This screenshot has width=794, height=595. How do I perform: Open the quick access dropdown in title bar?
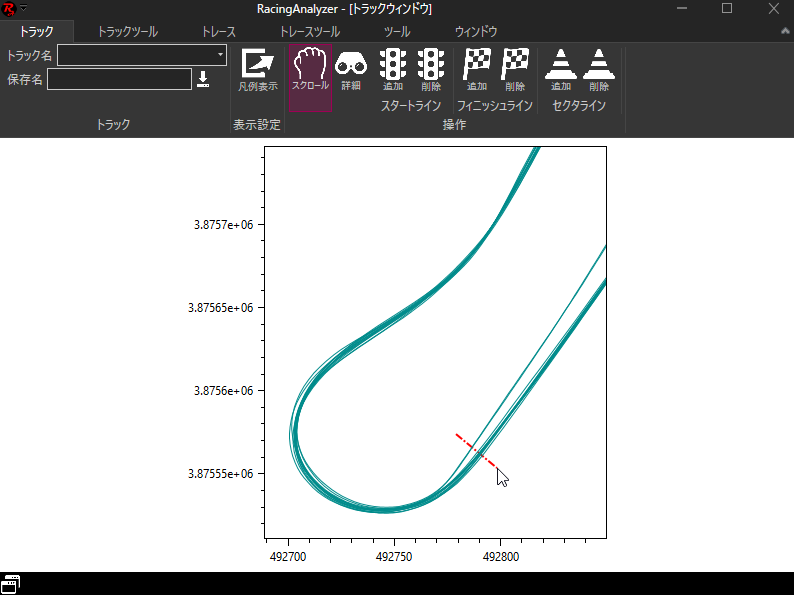[24, 9]
